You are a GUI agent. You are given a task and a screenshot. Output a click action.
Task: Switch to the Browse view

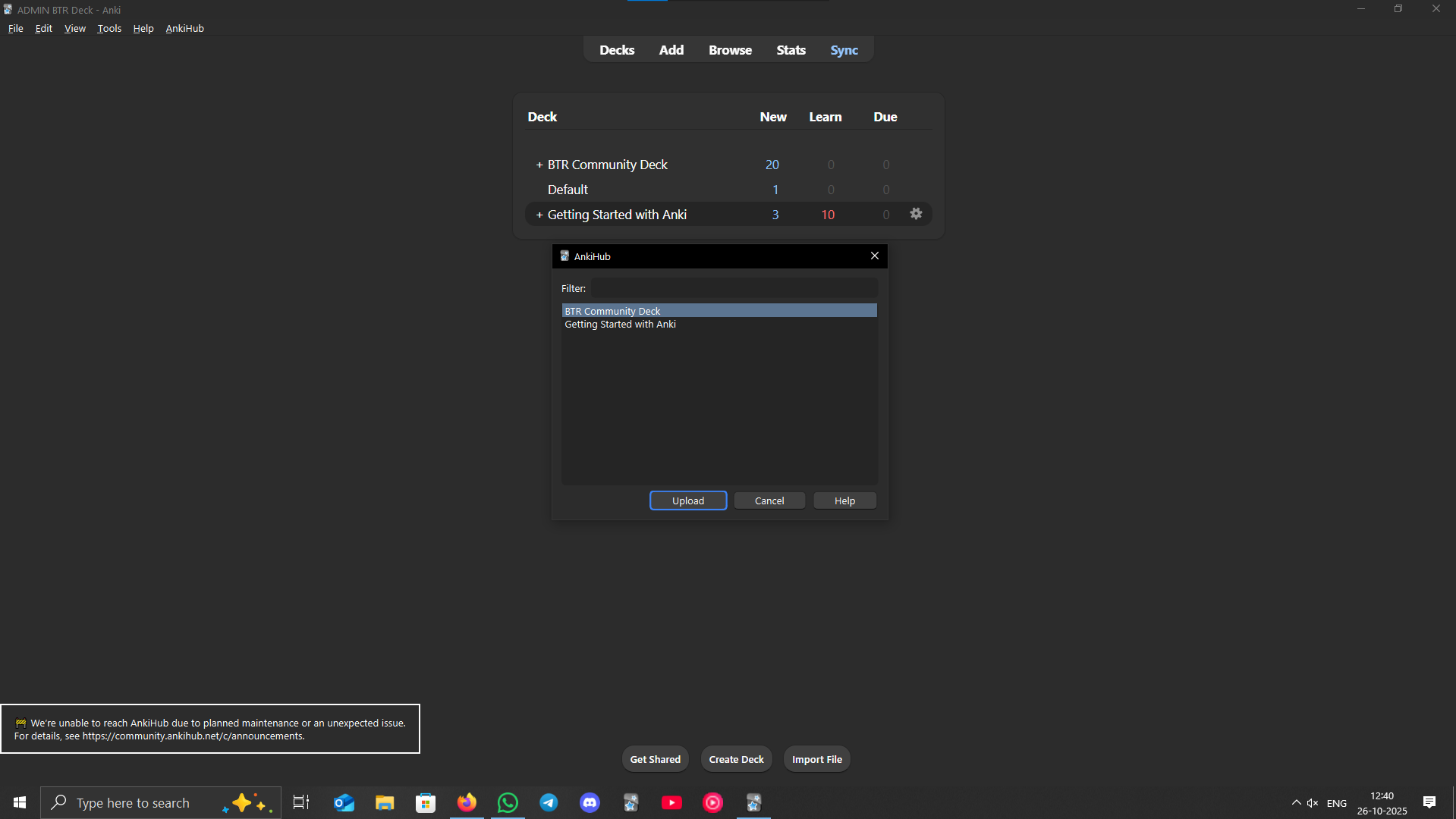tap(730, 50)
